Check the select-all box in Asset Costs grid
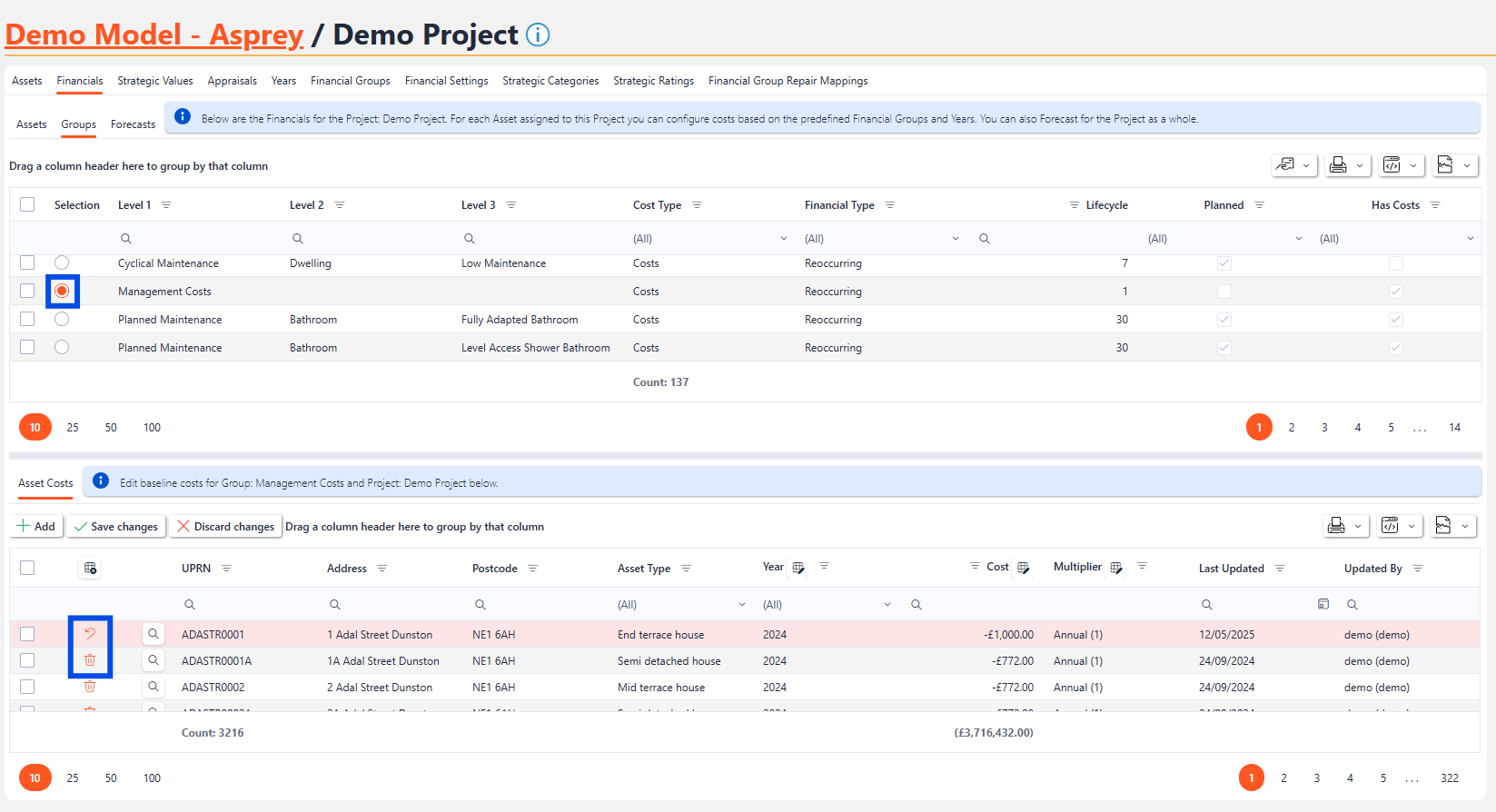Viewport: 1496px width, 812px height. click(27, 568)
